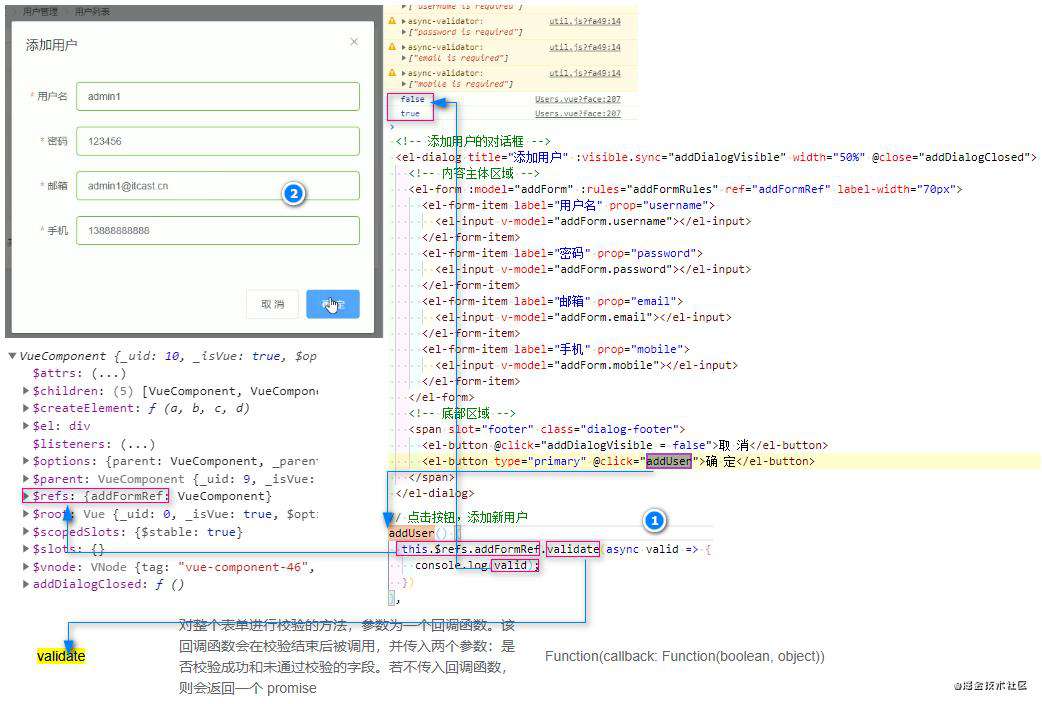Screen dimensions: 1042x704
Task: Click the 底部区域 comment line
Action: pos(462,413)
